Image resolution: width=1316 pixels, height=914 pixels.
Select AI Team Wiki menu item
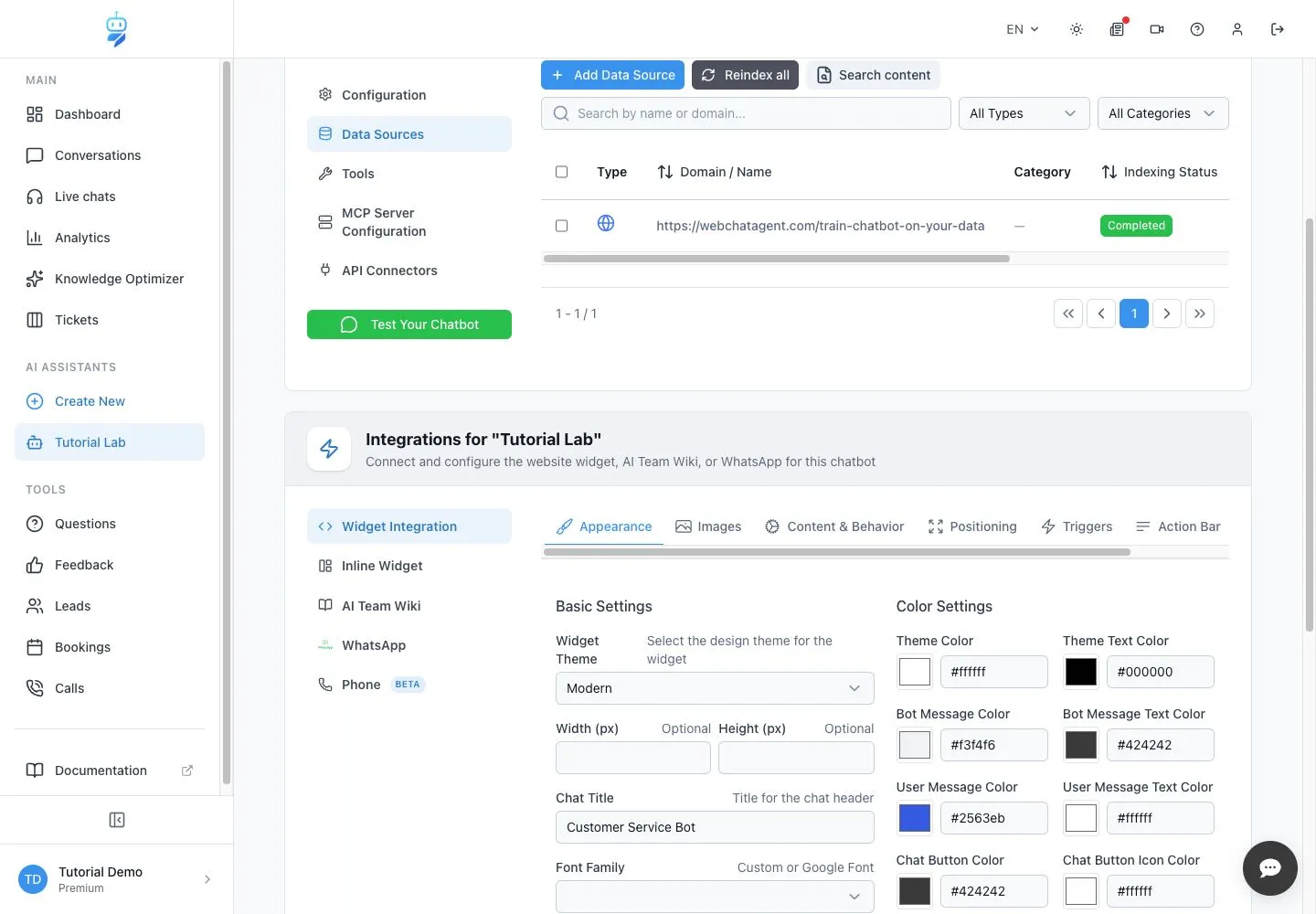tap(409, 606)
